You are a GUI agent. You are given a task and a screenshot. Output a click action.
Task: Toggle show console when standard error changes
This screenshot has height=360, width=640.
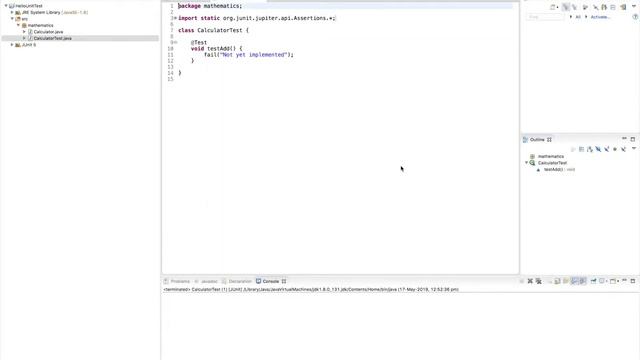pyautogui.click(x=583, y=281)
